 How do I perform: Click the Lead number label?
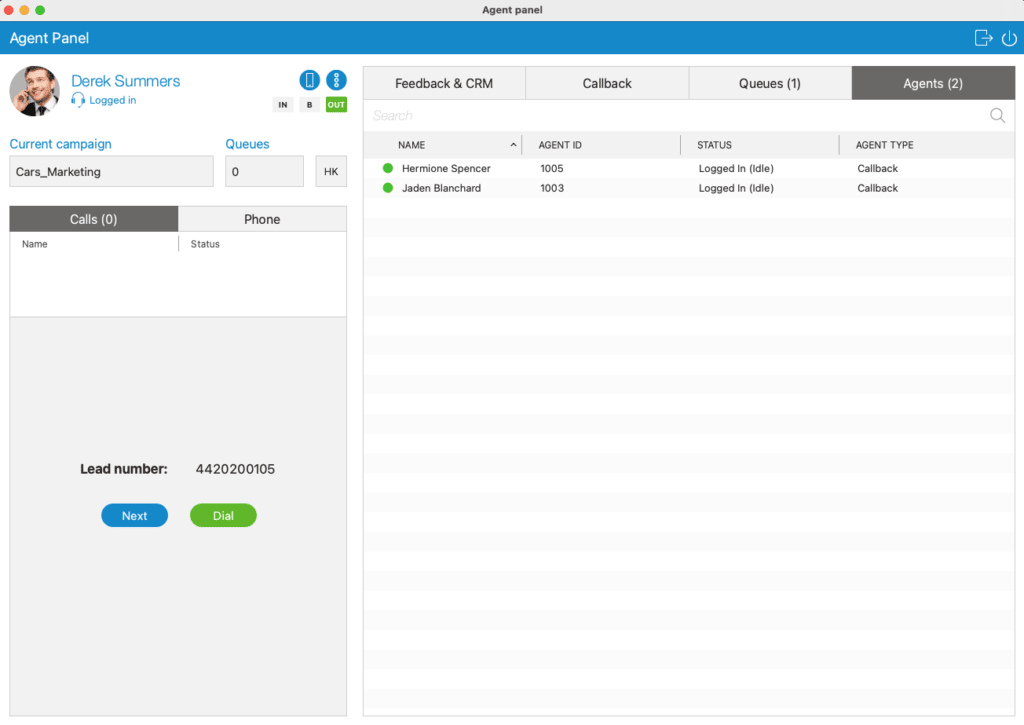point(123,469)
